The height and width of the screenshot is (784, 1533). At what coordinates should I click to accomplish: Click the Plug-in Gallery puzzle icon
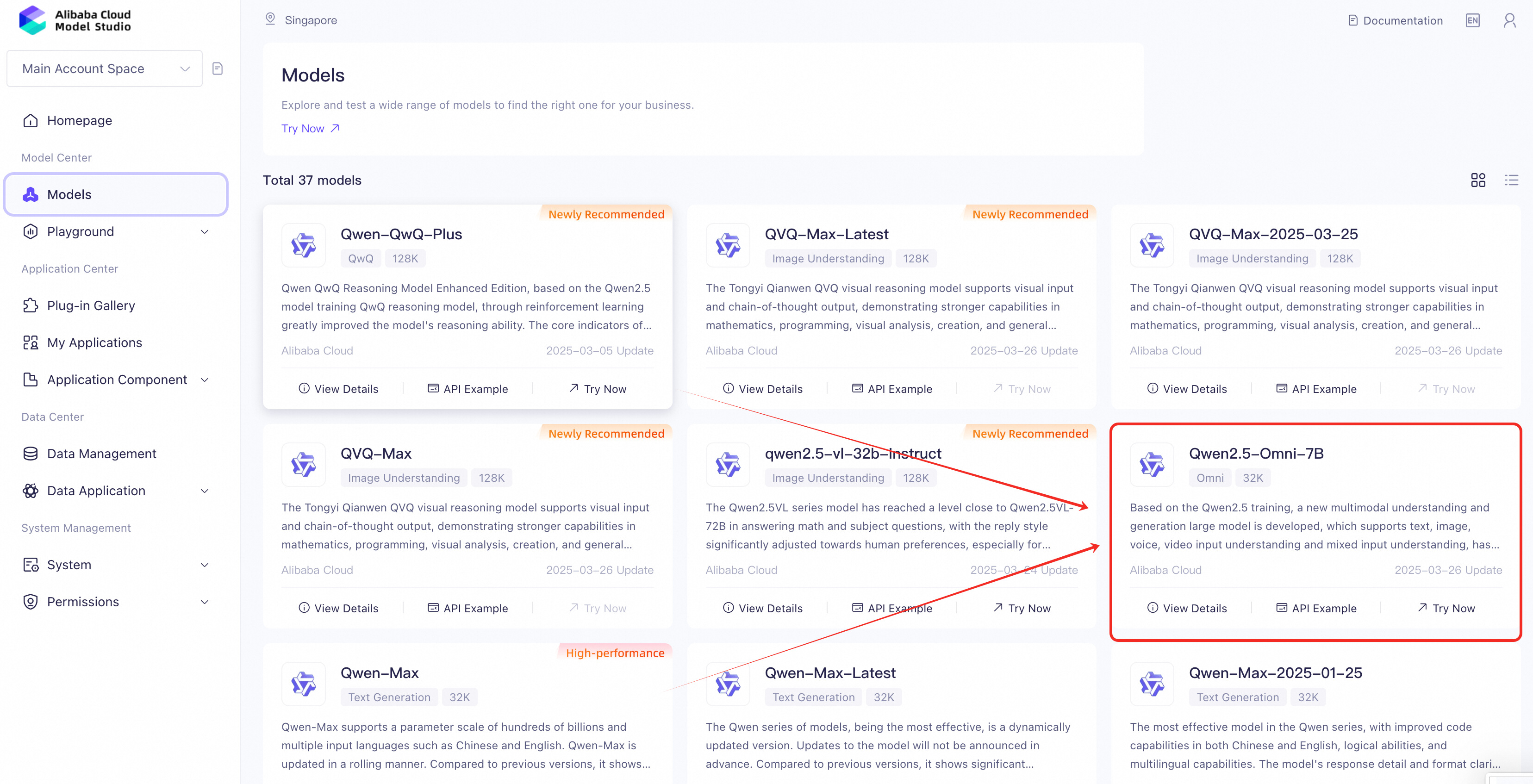coord(31,306)
